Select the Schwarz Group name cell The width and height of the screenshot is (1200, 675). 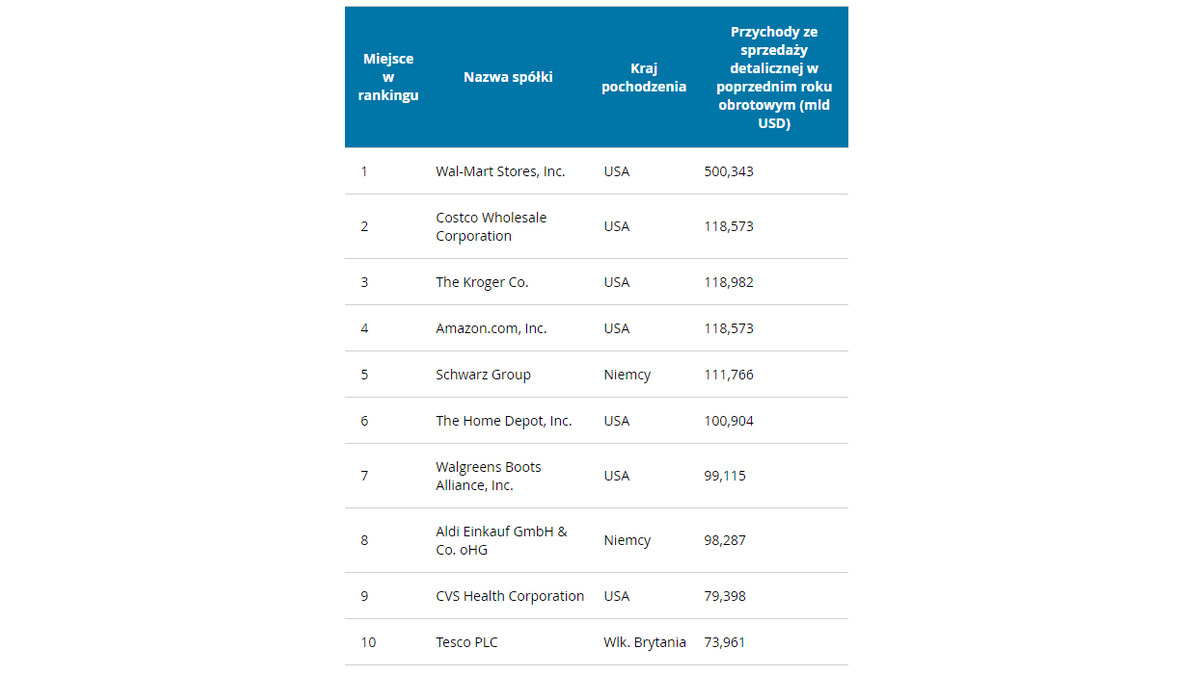[x=483, y=375]
